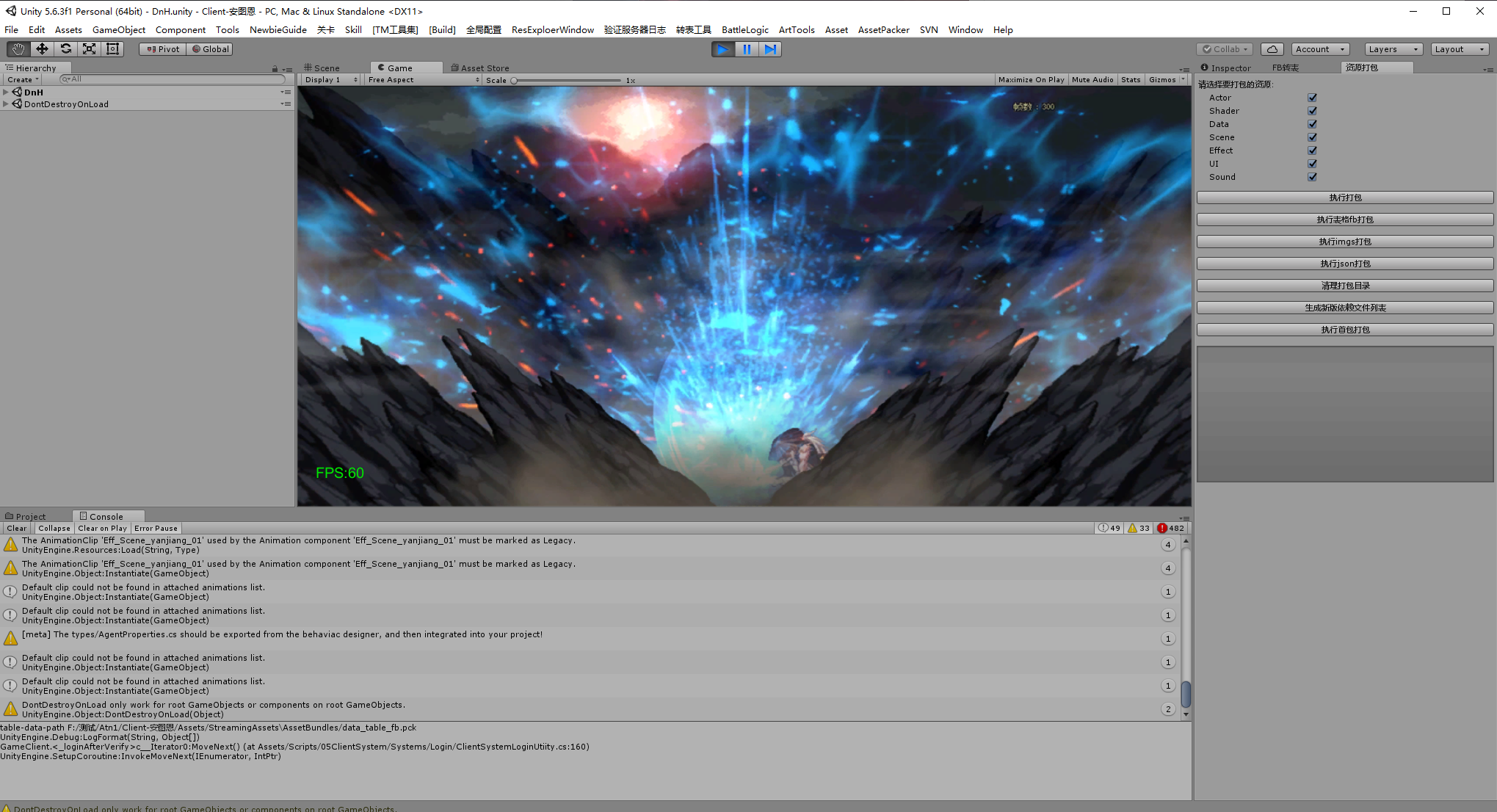
Task: Open the Layout dropdown
Action: (1460, 49)
